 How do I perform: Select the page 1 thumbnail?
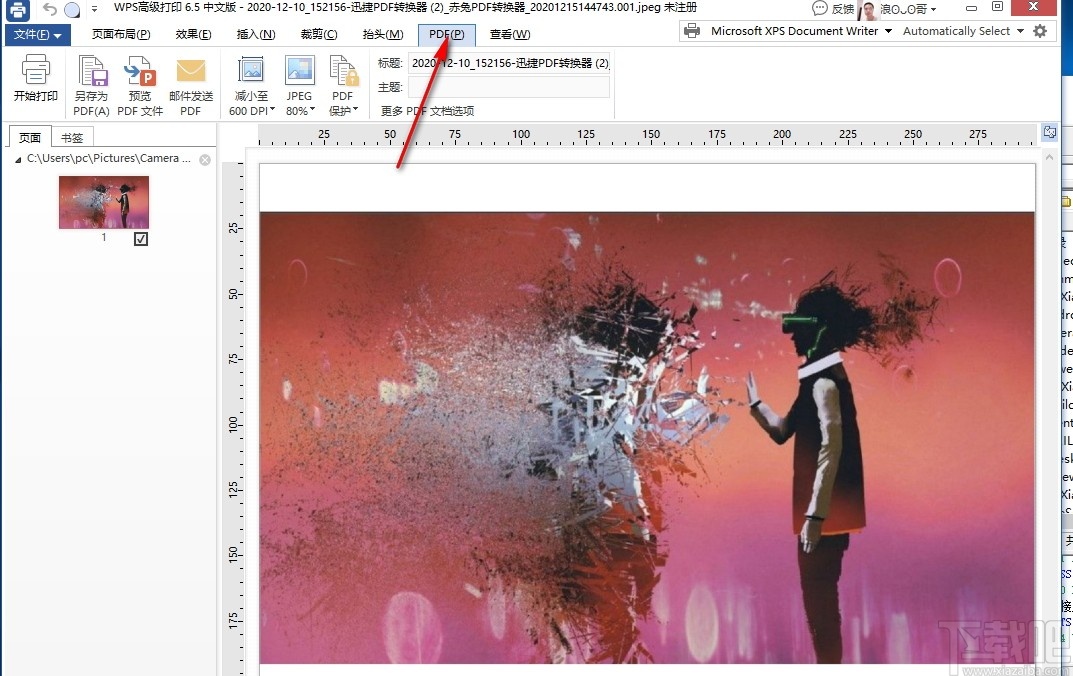tap(103, 200)
